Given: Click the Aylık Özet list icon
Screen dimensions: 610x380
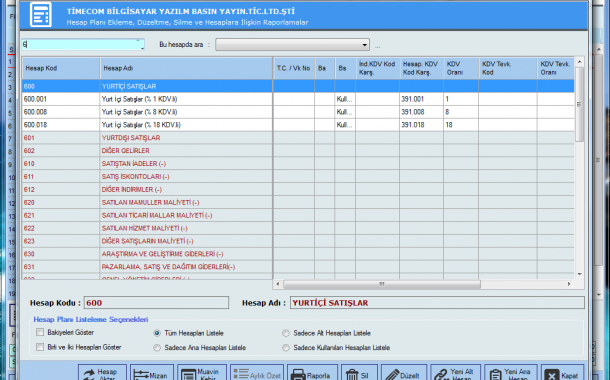Looking at the screenshot, I should [x=241, y=374].
